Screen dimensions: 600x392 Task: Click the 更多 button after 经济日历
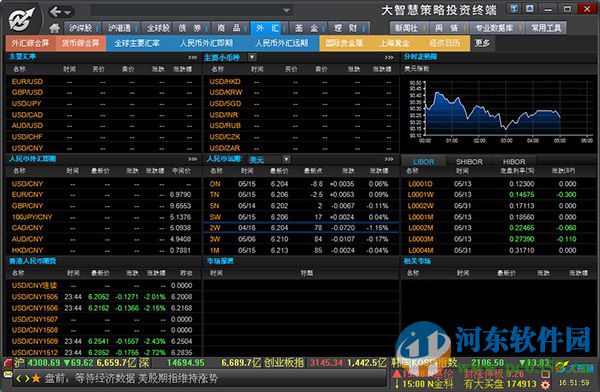(x=482, y=43)
